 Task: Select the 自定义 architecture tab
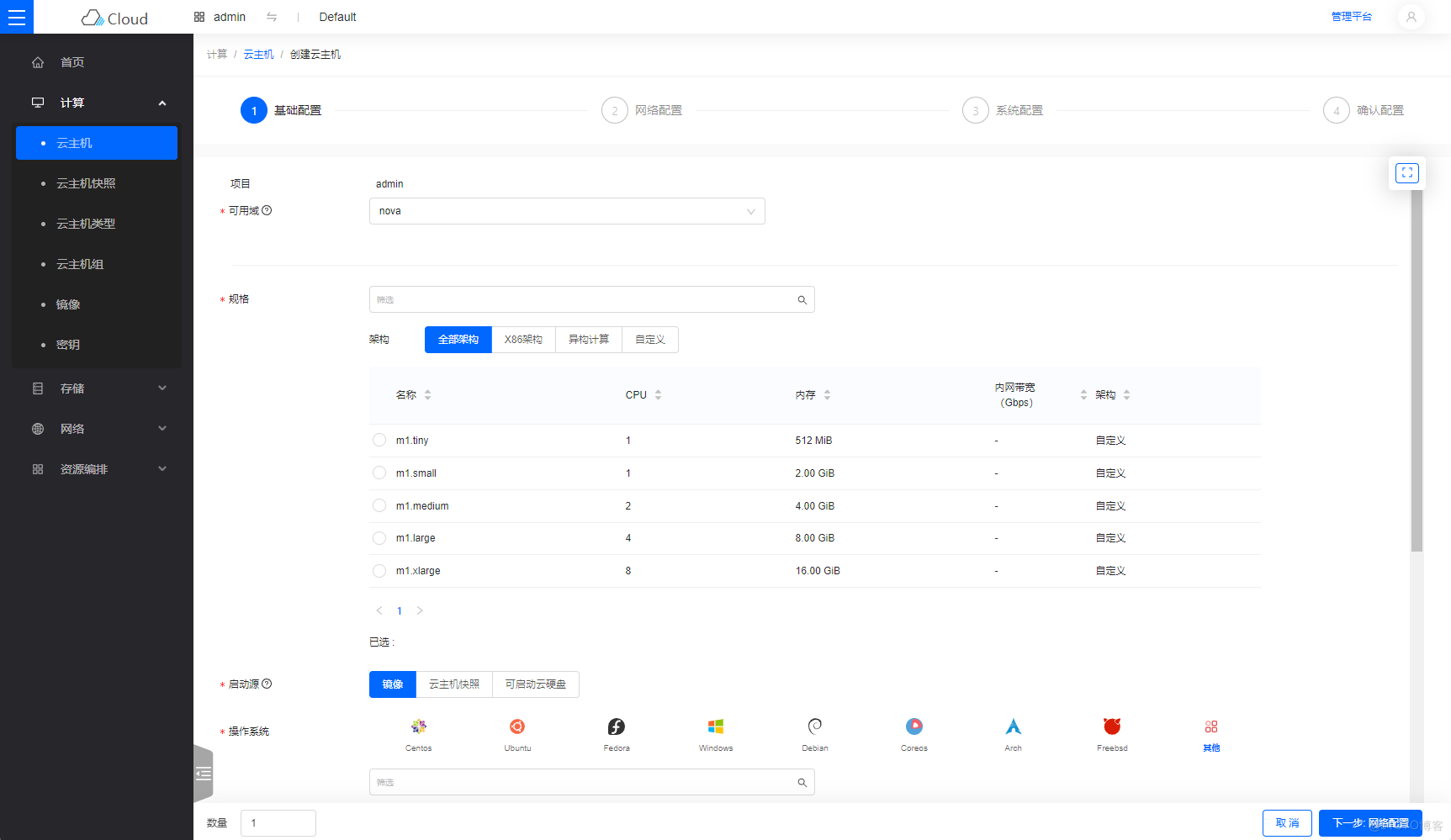click(650, 340)
